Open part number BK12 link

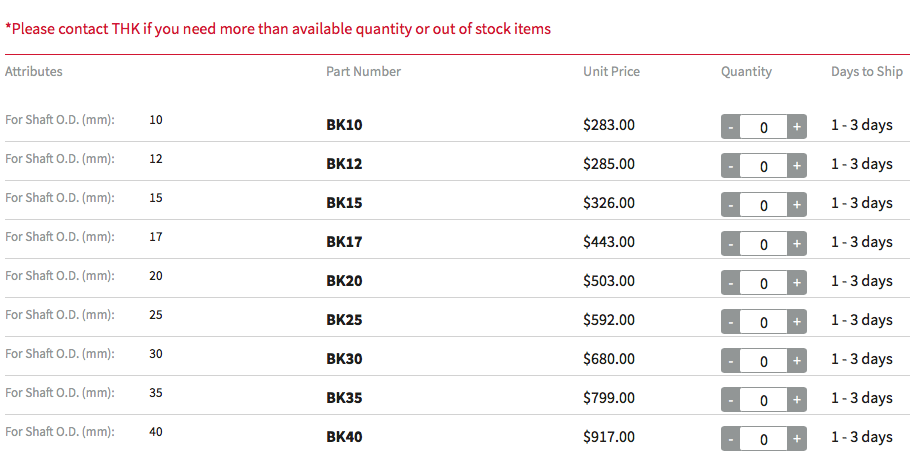344,164
